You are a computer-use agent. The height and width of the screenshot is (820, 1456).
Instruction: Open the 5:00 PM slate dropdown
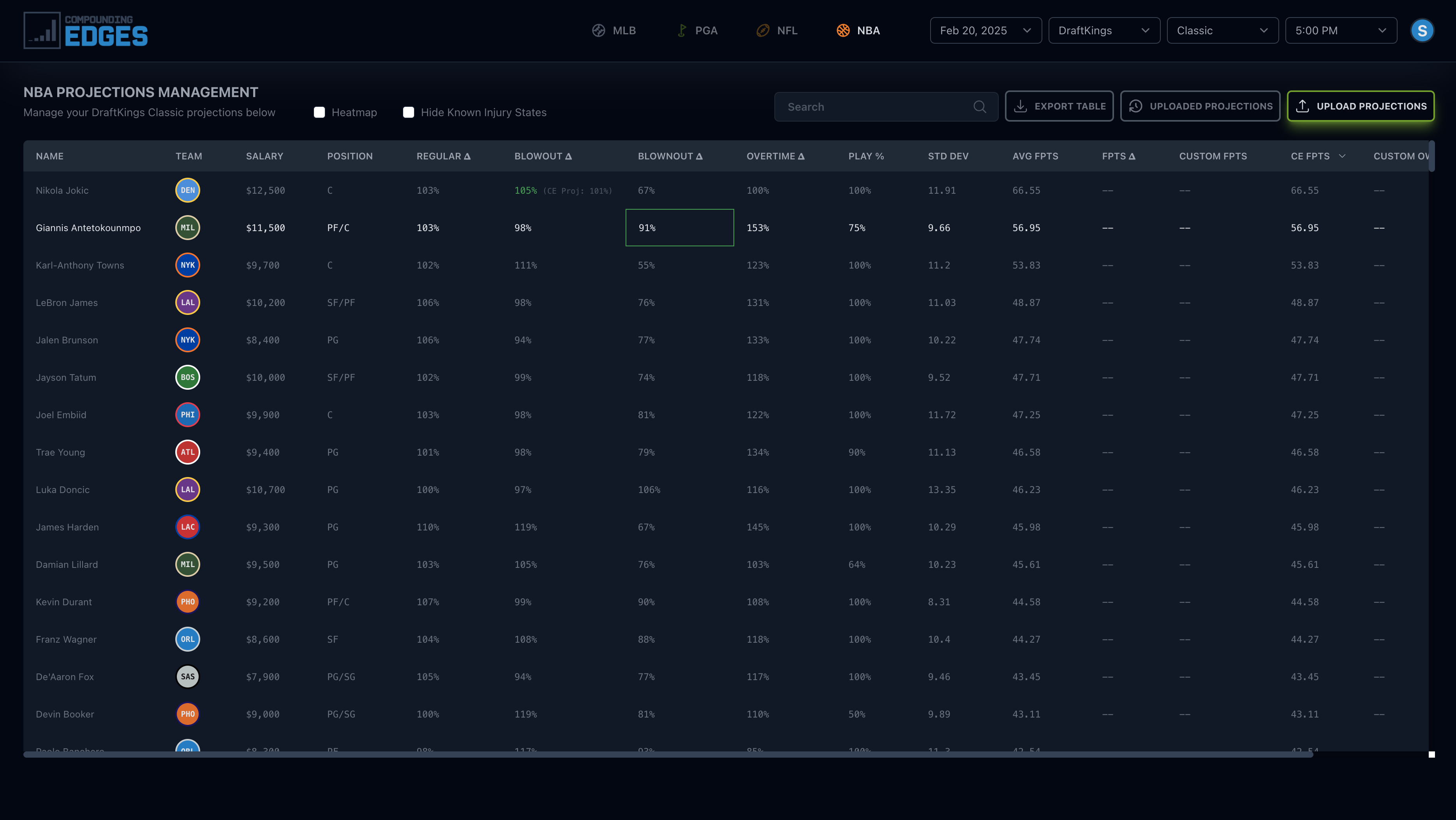[1341, 30]
